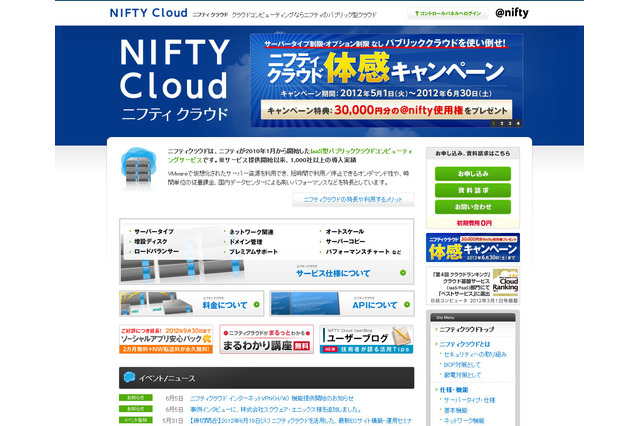This screenshot has height=426, width=640.
Task: Open 5月31日 ECサイト seminar news item
Action: click(x=301, y=421)
